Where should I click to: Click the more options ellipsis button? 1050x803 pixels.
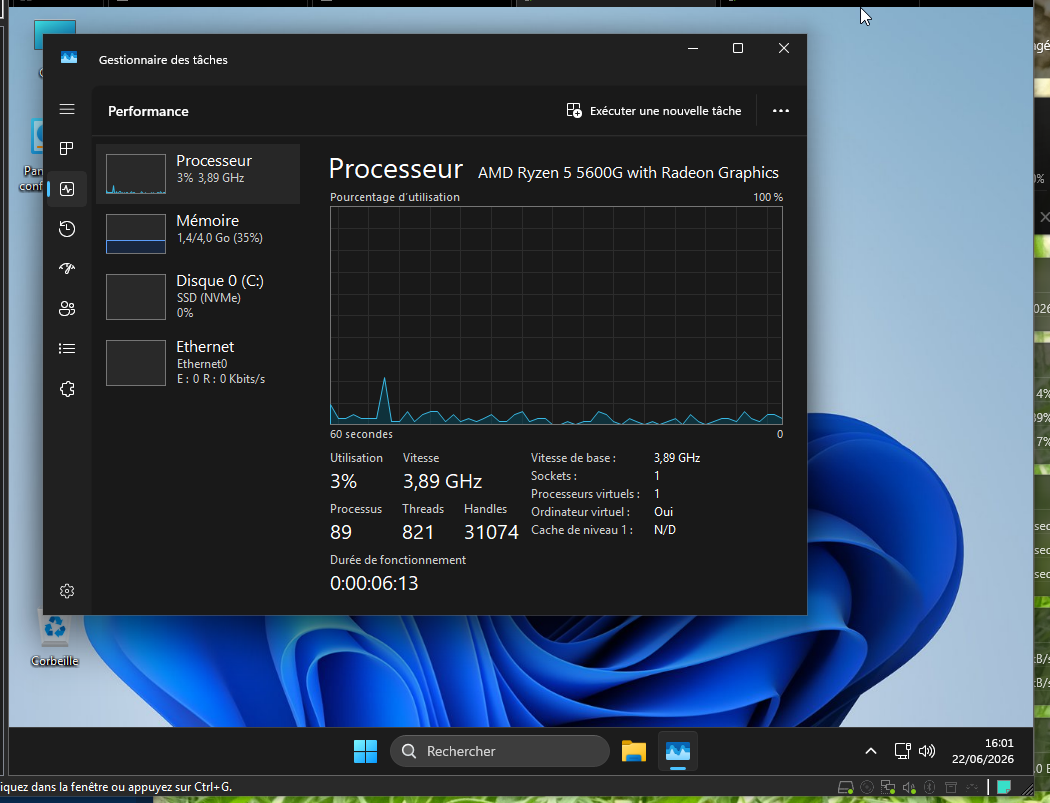781,111
